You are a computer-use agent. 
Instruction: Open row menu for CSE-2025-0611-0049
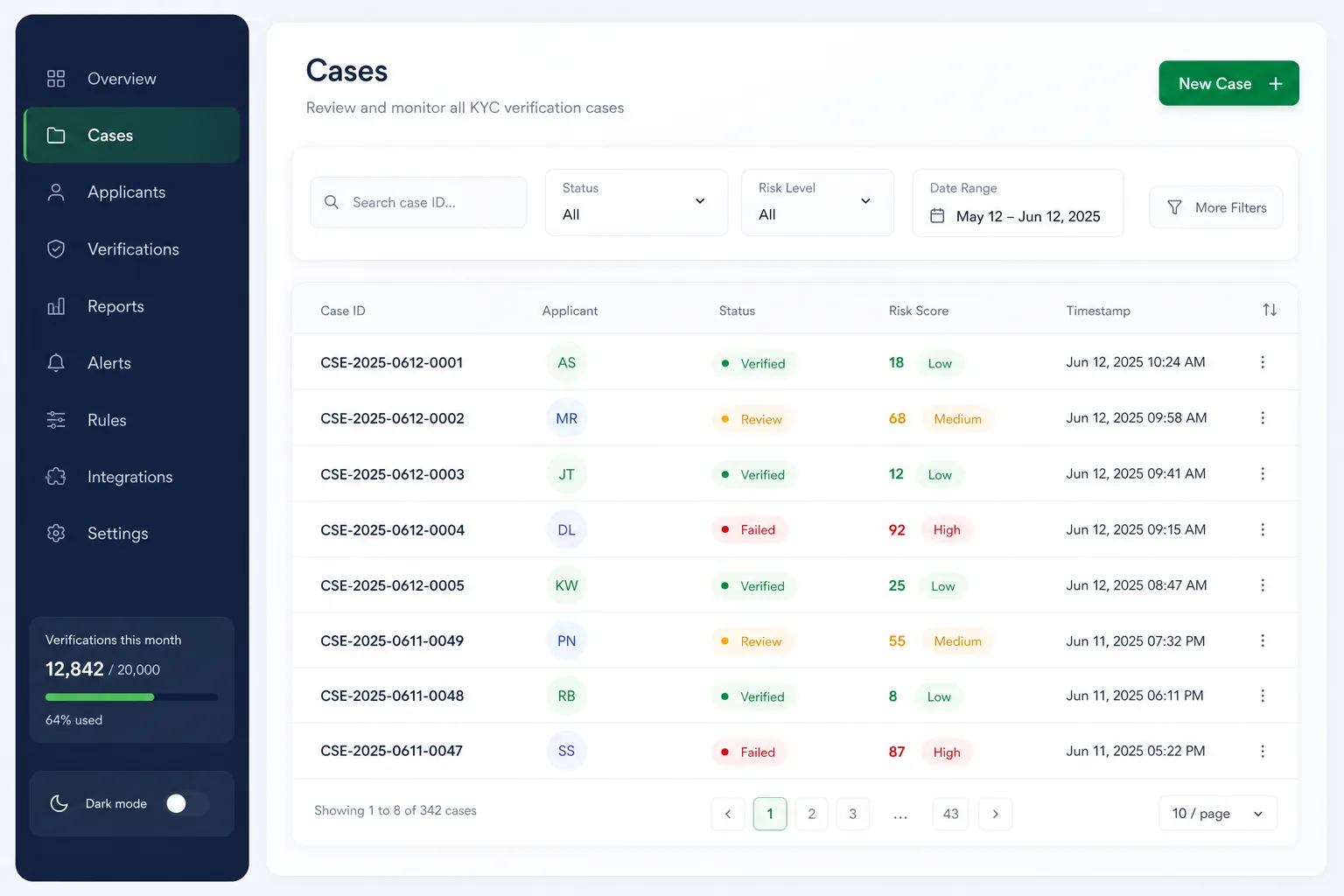[1263, 640]
